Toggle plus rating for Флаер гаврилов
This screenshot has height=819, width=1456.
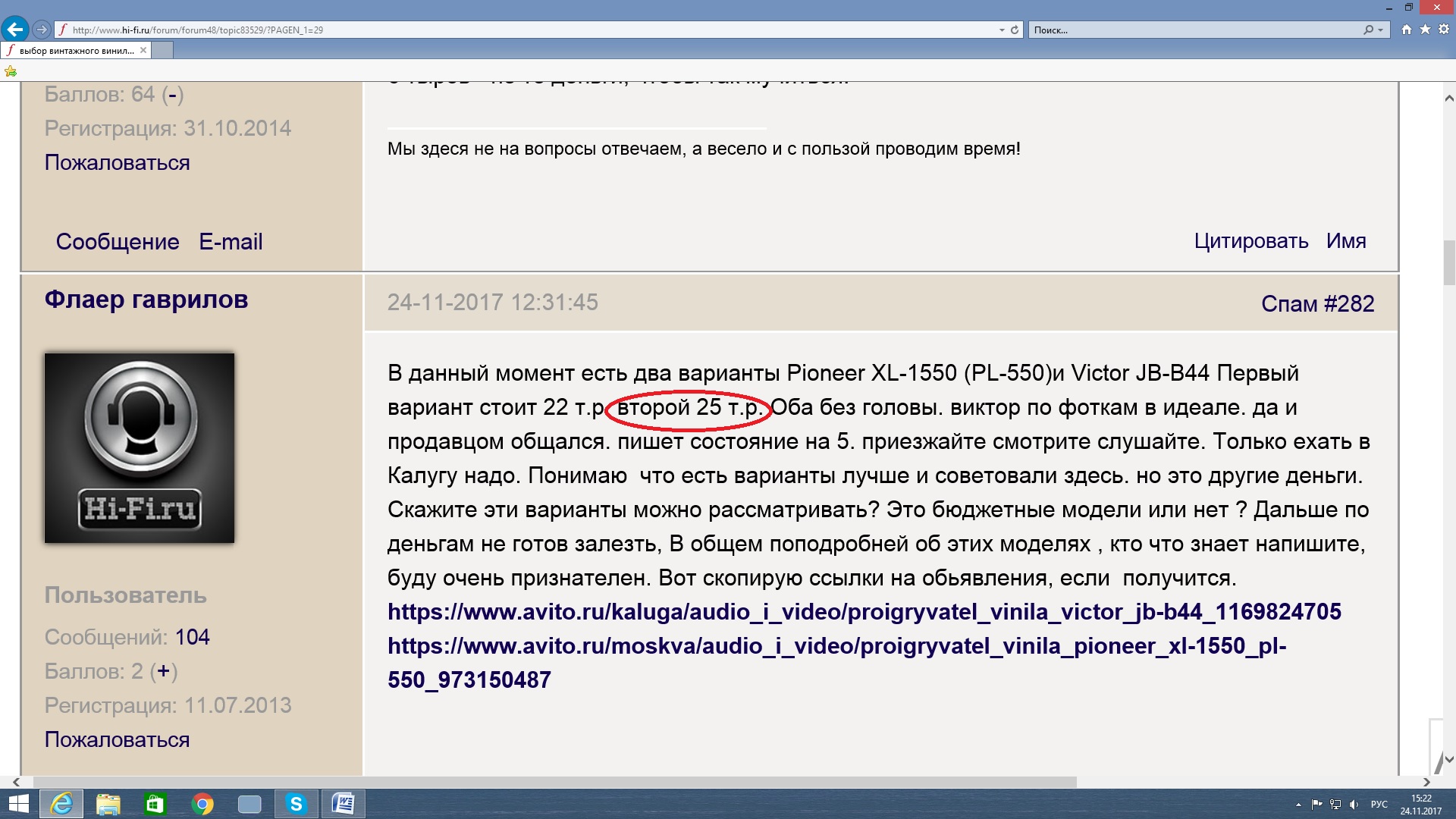(x=163, y=671)
